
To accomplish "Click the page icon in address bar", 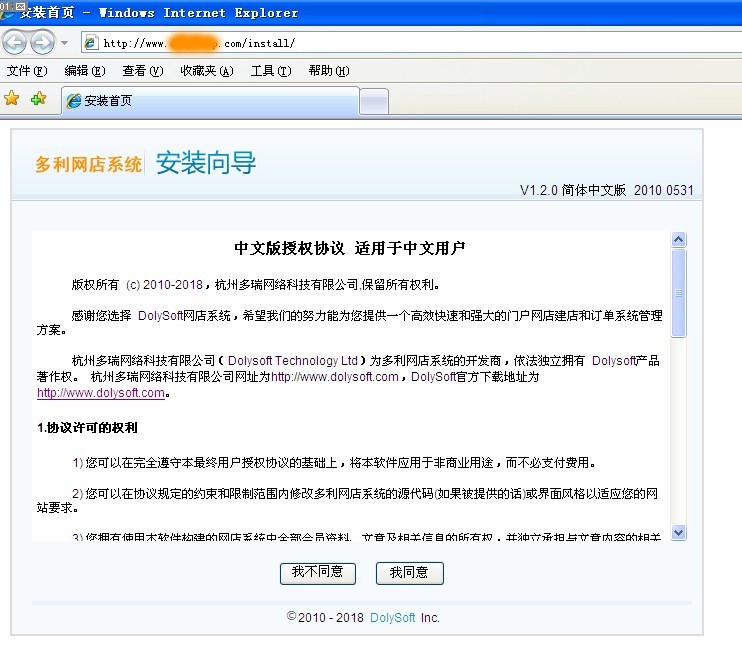I will click(x=90, y=43).
